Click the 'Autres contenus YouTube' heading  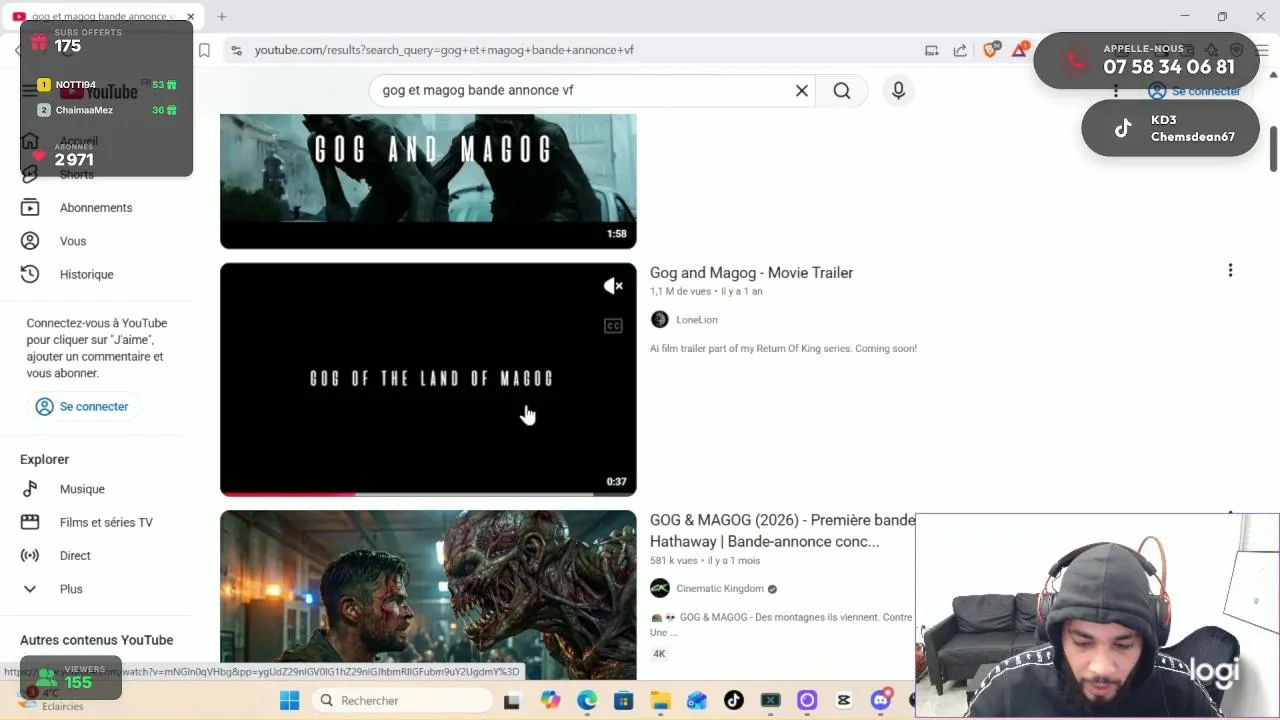[x=96, y=640]
